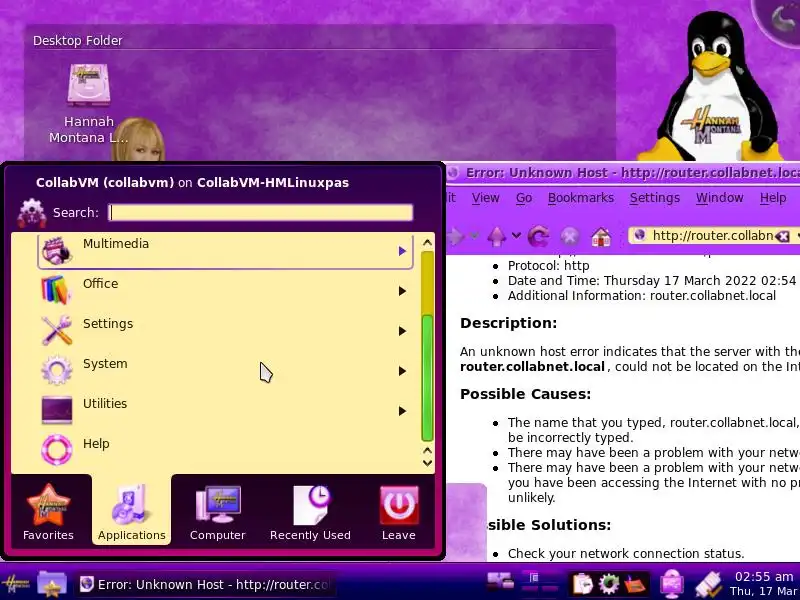Click the Office books icon
The width and height of the screenshot is (800, 600).
coord(56,290)
